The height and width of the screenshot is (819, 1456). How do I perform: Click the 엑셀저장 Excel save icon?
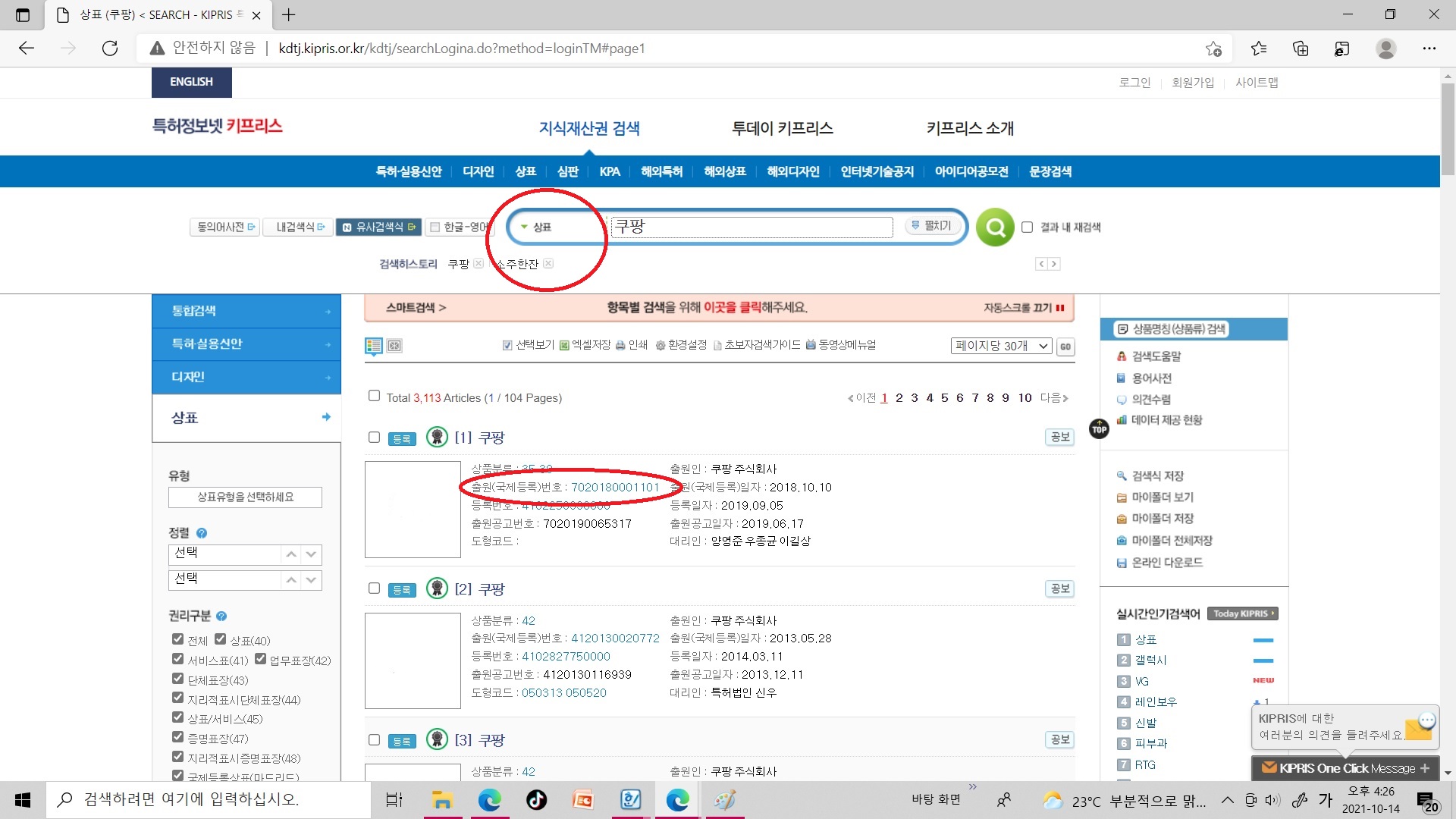click(x=564, y=345)
